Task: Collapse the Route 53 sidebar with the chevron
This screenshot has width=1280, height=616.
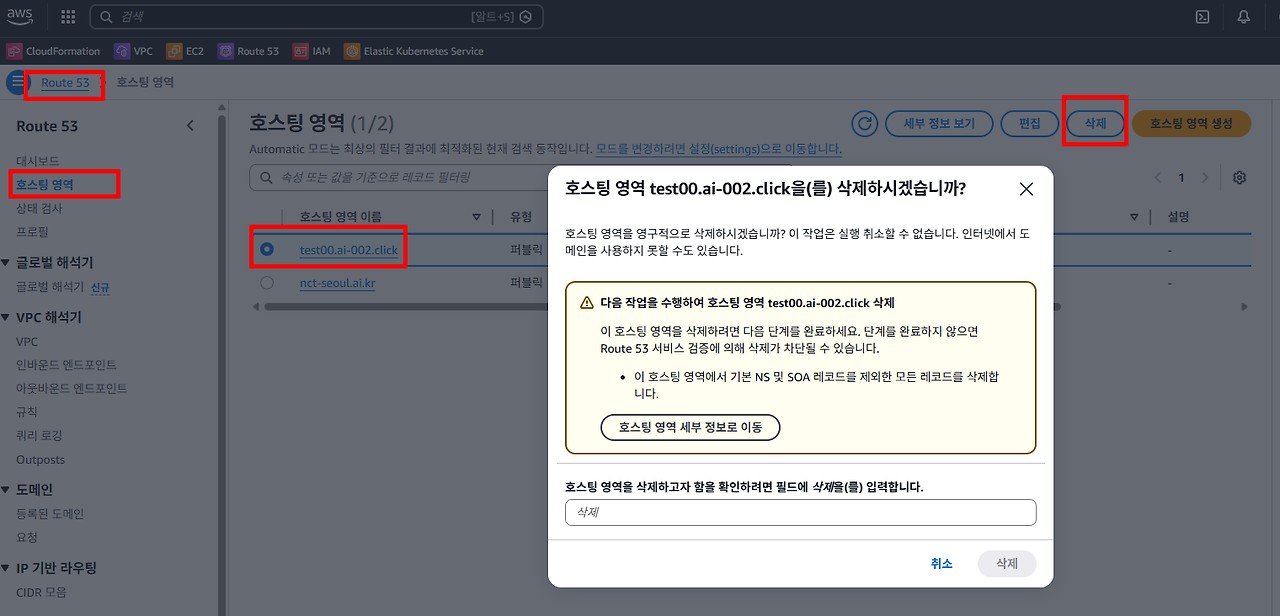Action: 190,125
